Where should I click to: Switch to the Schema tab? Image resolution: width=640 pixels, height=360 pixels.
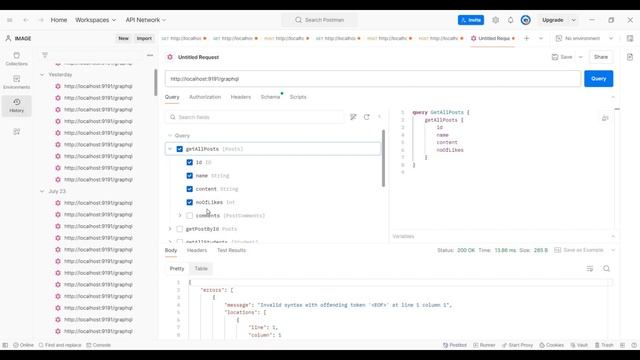(x=270, y=97)
